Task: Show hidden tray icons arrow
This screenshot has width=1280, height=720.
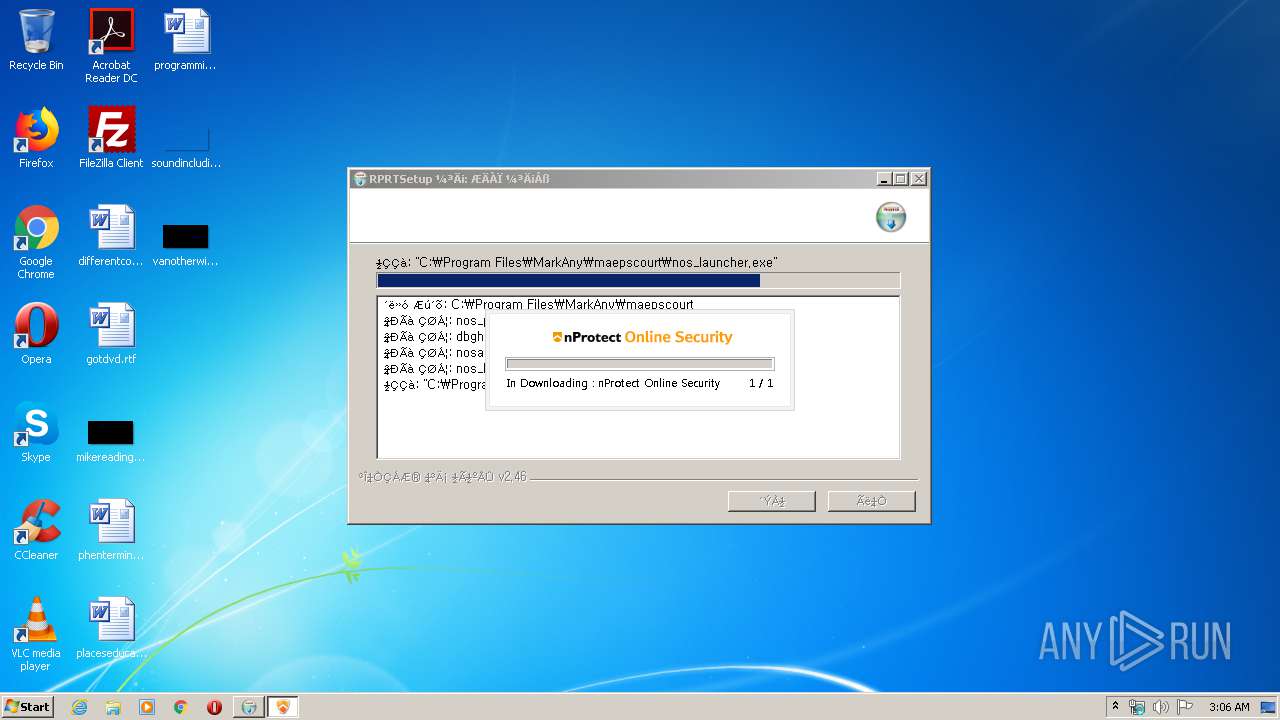Action: point(1115,707)
